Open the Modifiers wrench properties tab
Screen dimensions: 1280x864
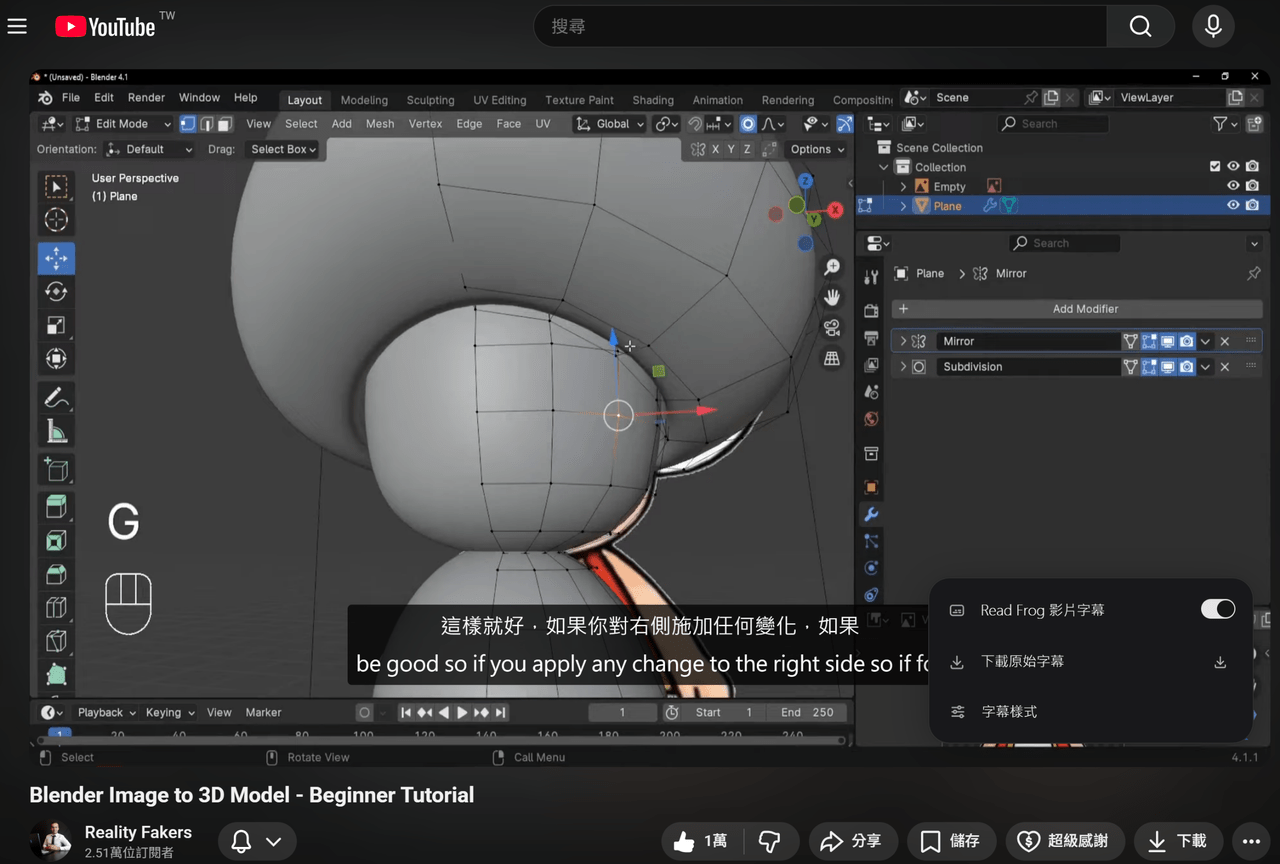871,514
